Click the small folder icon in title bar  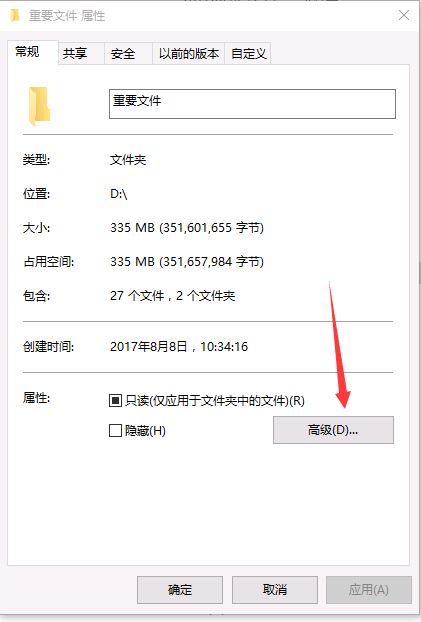15,15
